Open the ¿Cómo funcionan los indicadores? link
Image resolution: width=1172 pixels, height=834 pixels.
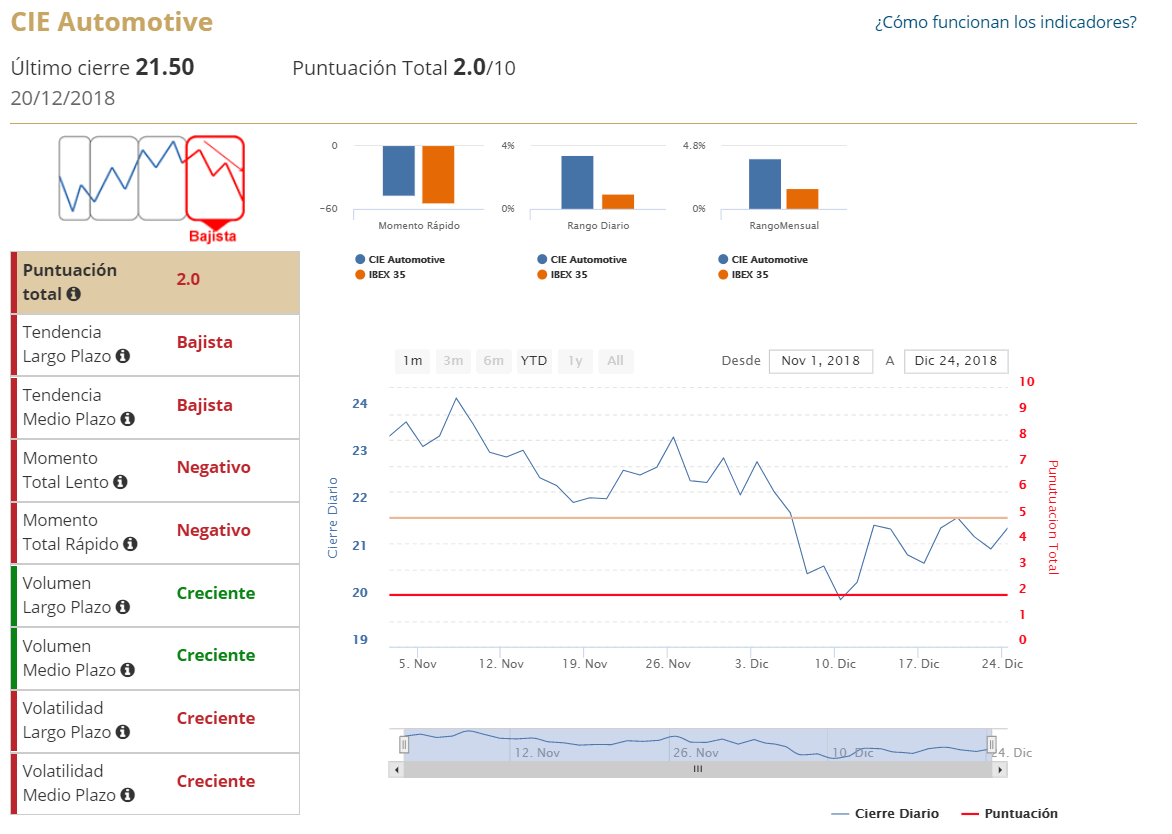1005,22
